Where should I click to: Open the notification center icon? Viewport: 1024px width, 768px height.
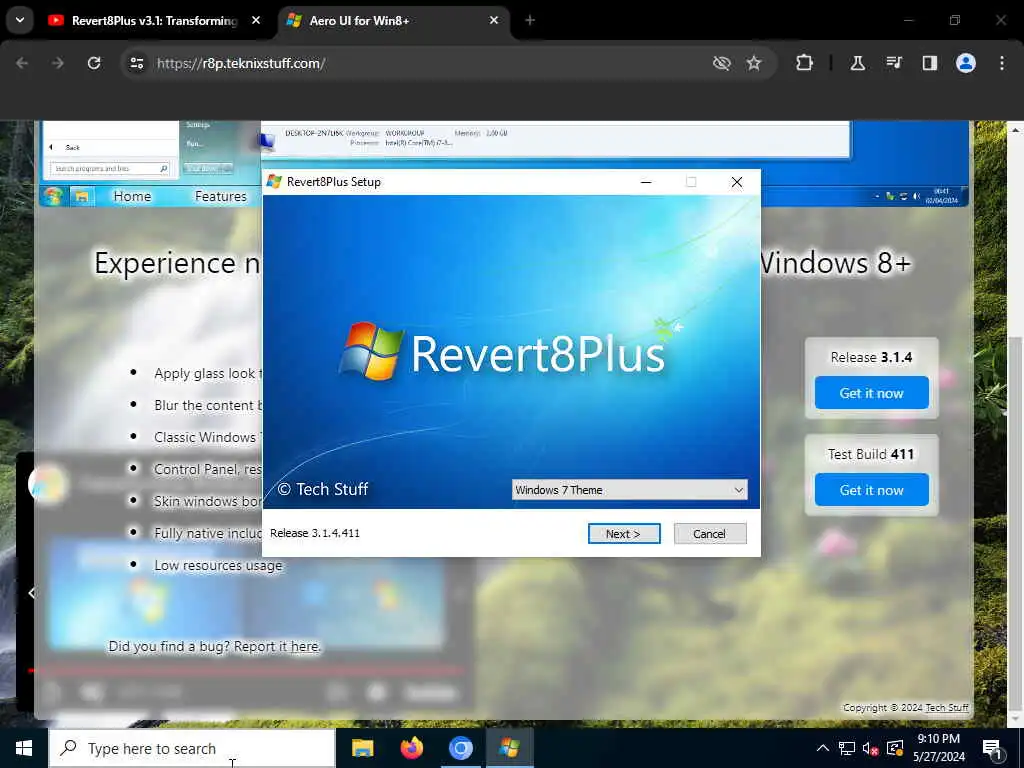coord(992,749)
